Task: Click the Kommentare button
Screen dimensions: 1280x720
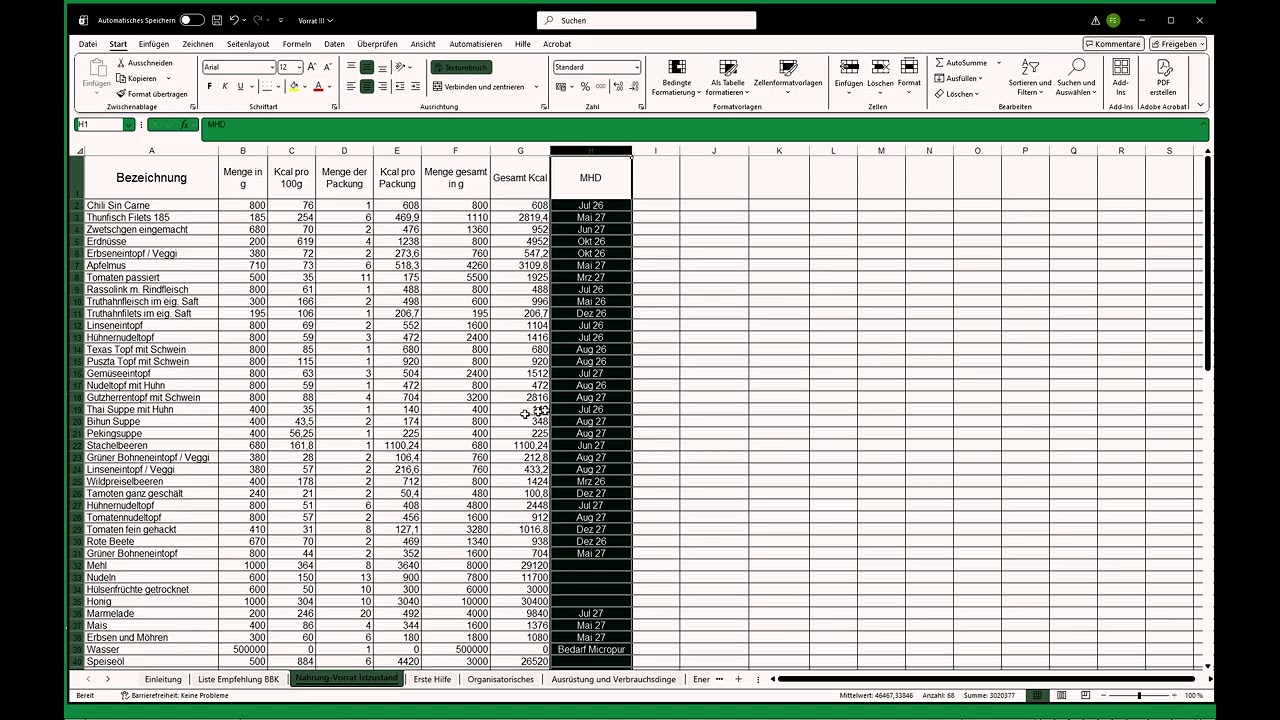Action: 1113,44
